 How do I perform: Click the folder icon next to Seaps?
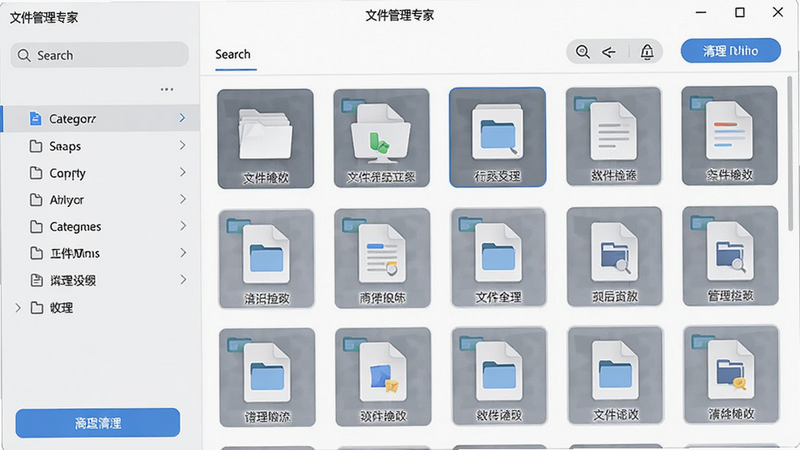tap(36, 146)
